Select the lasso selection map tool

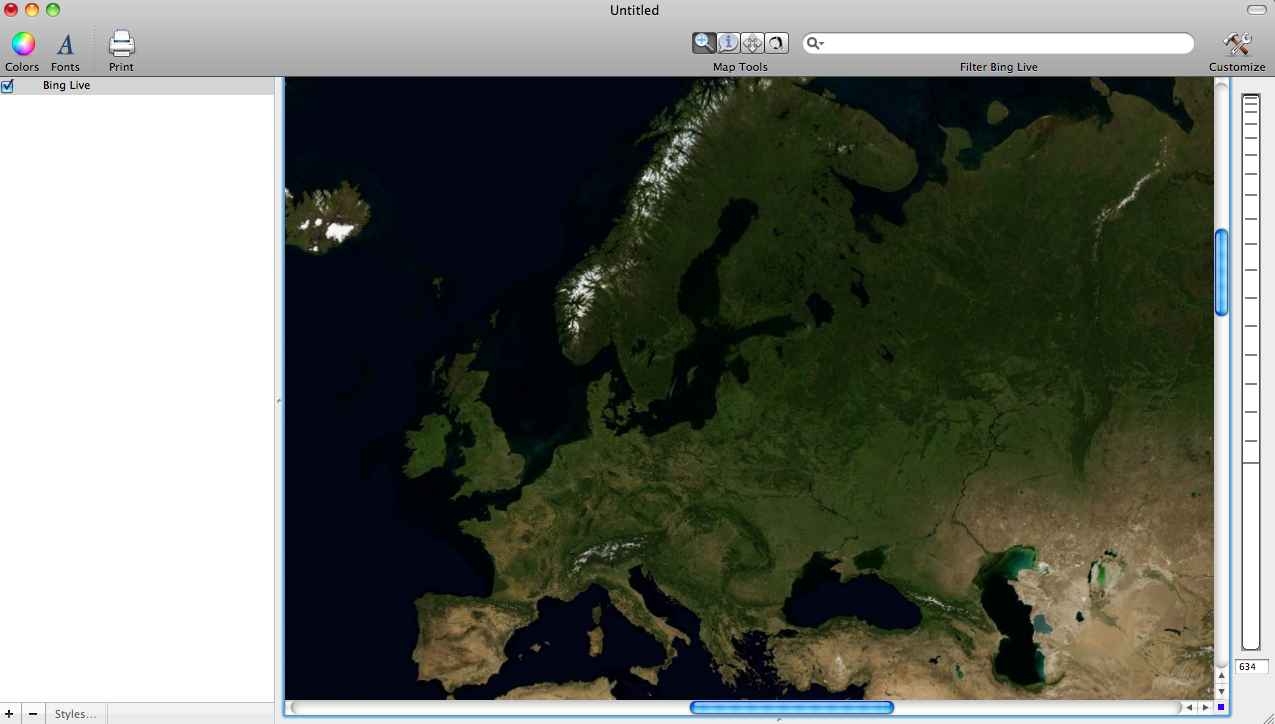(x=776, y=43)
